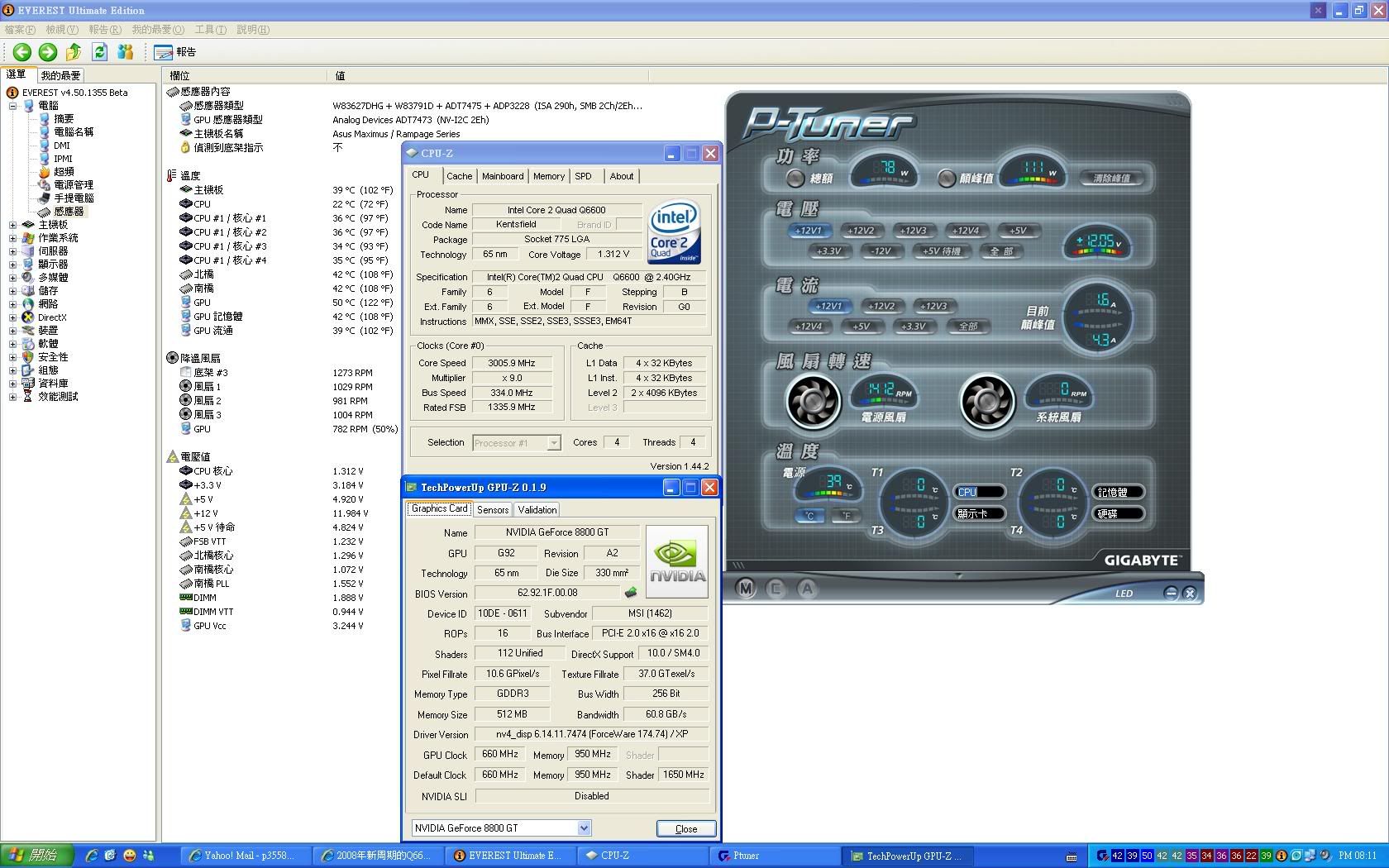Open Internet Explorer from quick launch
This screenshot has height=868, width=1389.
coord(92,856)
